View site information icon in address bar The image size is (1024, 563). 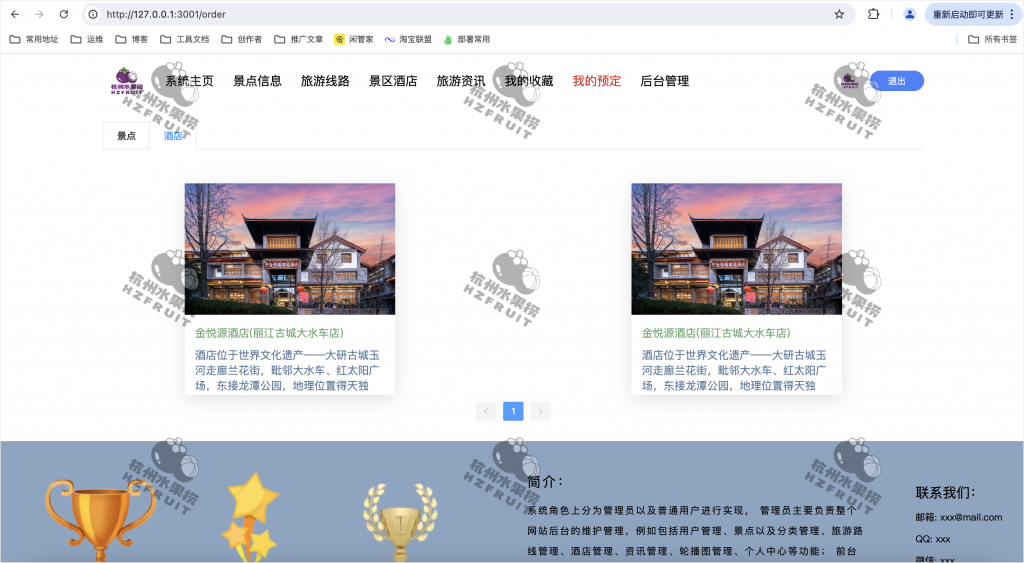pyautogui.click(x=93, y=14)
